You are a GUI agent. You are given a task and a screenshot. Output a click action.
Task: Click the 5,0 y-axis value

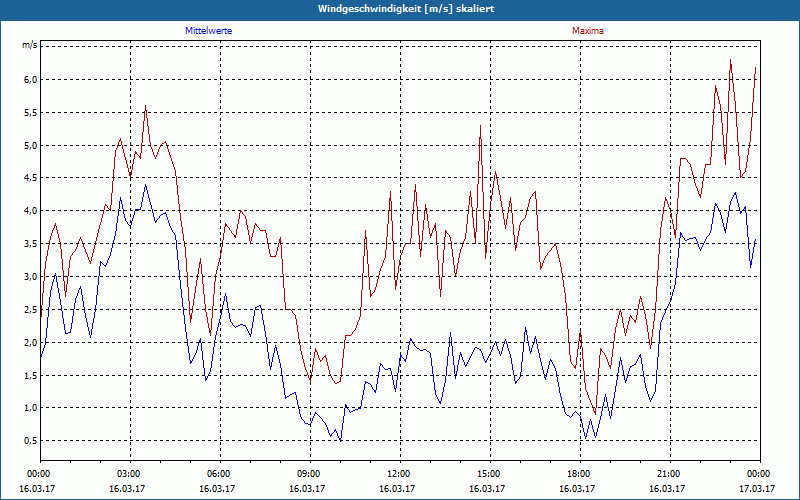click(x=30, y=145)
